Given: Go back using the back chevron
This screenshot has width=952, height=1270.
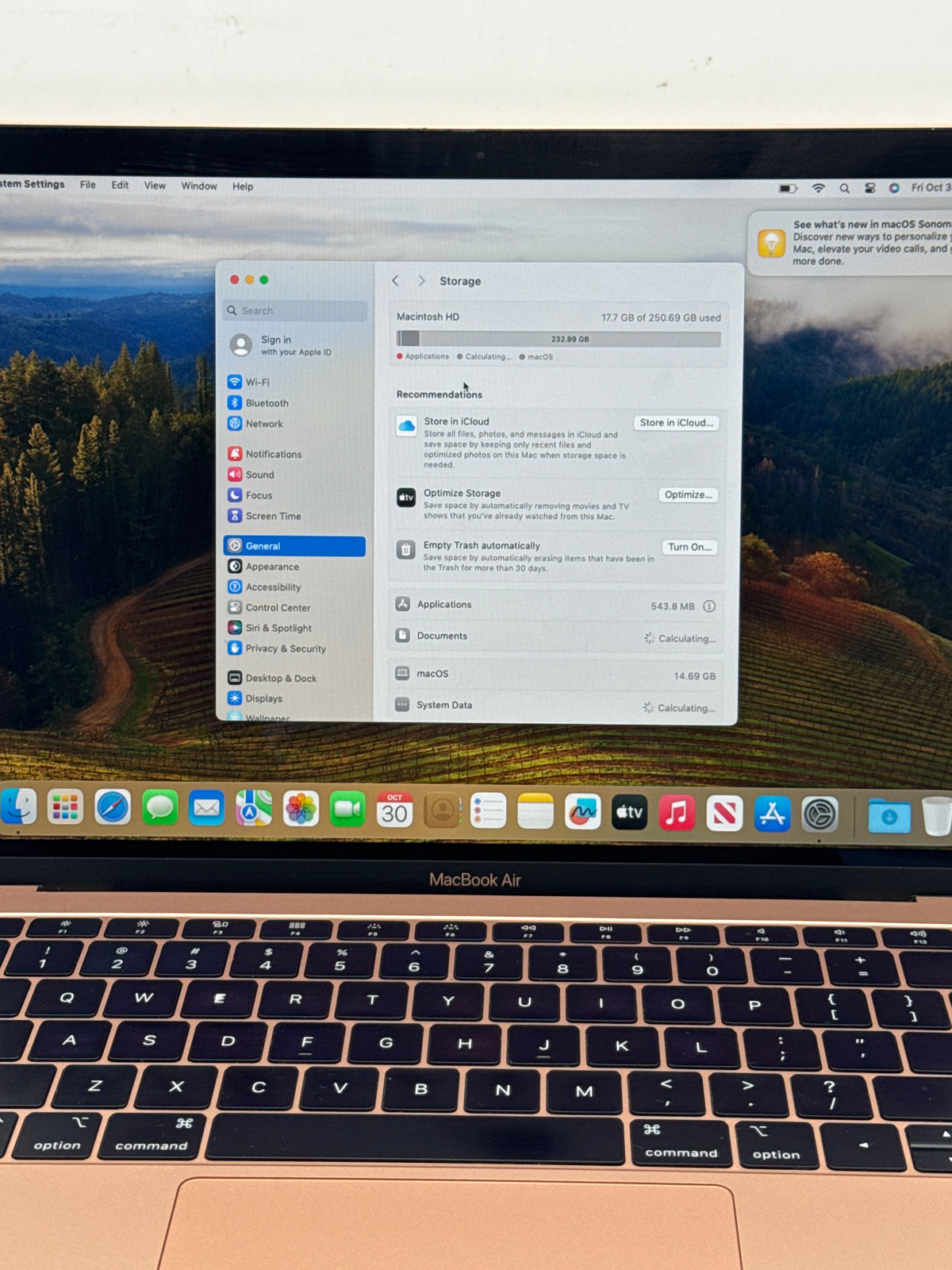Looking at the screenshot, I should 396,281.
